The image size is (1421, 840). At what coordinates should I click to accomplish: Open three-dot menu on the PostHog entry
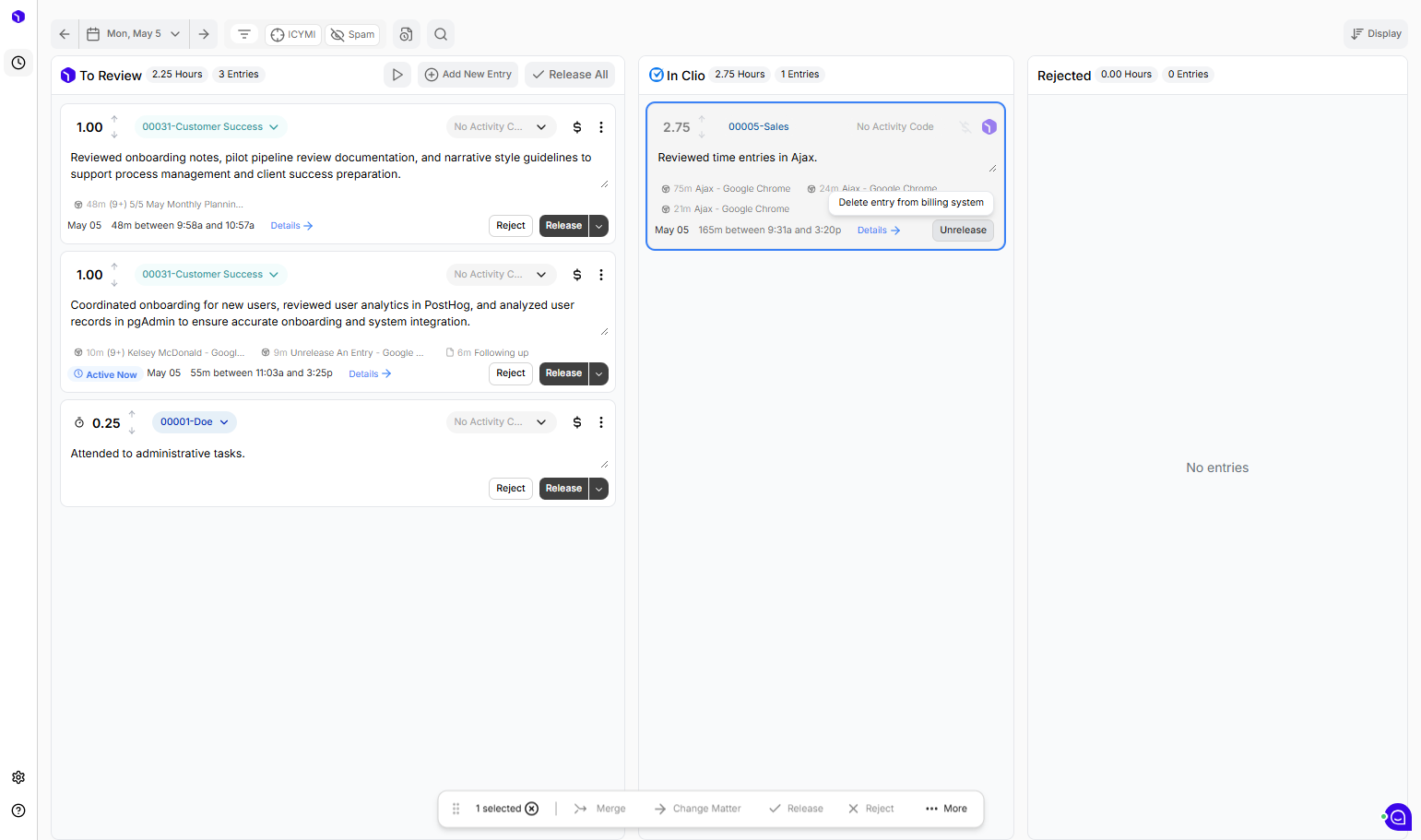601,275
